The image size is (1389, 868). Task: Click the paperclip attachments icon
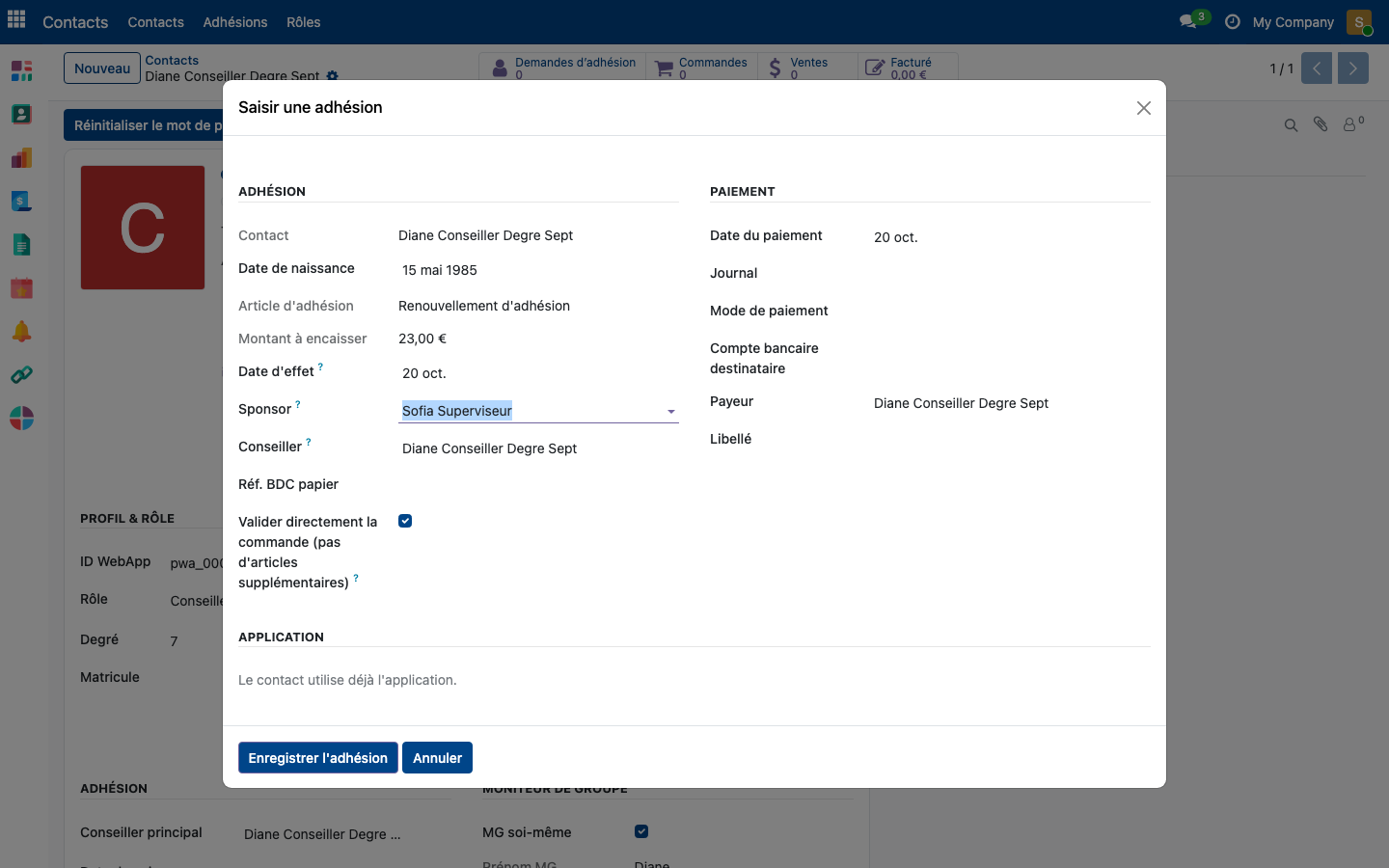pyautogui.click(x=1321, y=124)
